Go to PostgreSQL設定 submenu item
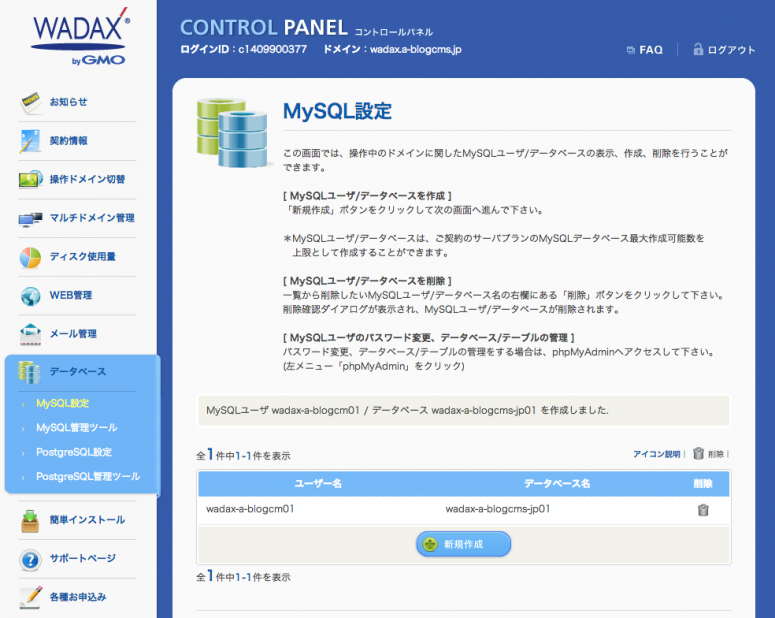Viewport: 775px width, 618px height. (x=73, y=452)
